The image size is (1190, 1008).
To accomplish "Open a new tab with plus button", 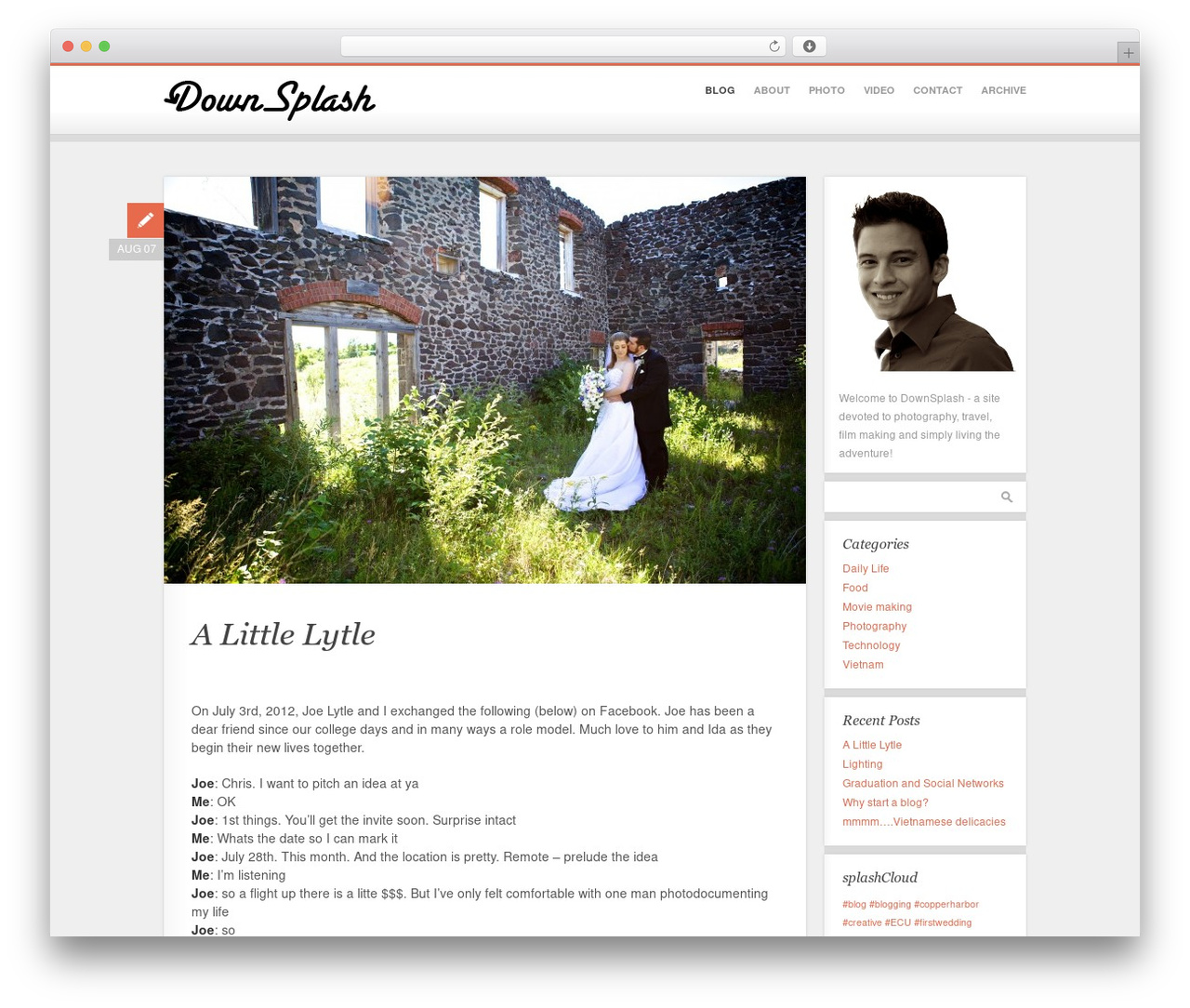I will tap(1128, 53).
